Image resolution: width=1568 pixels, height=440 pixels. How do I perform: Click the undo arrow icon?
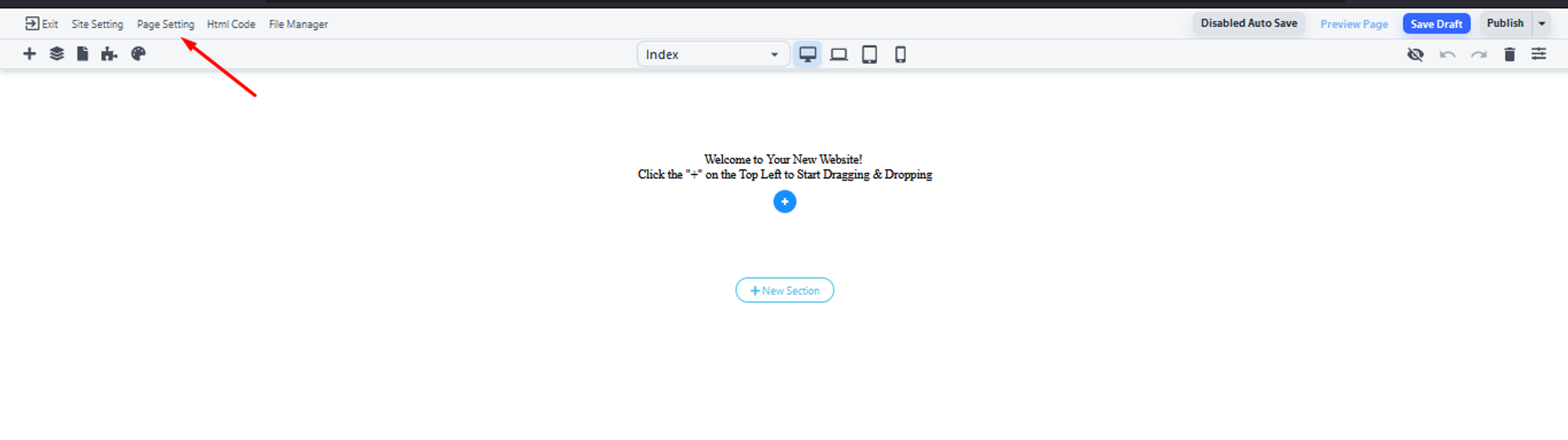point(1447,54)
